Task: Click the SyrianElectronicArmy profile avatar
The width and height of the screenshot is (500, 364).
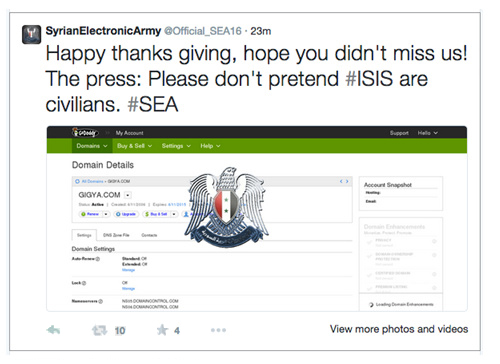Action: tap(32, 35)
